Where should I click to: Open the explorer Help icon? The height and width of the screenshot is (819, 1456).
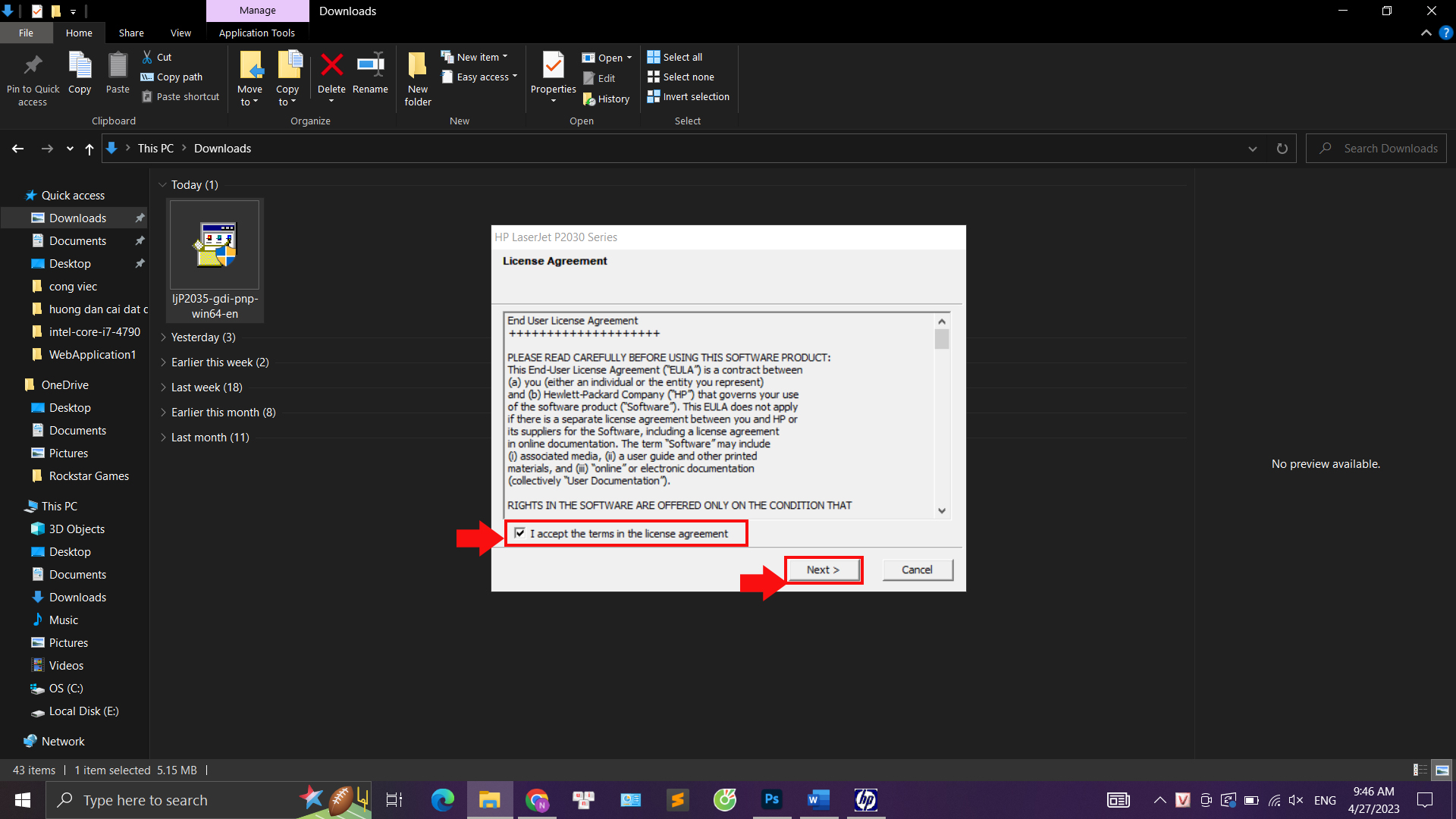pyautogui.click(x=1446, y=33)
